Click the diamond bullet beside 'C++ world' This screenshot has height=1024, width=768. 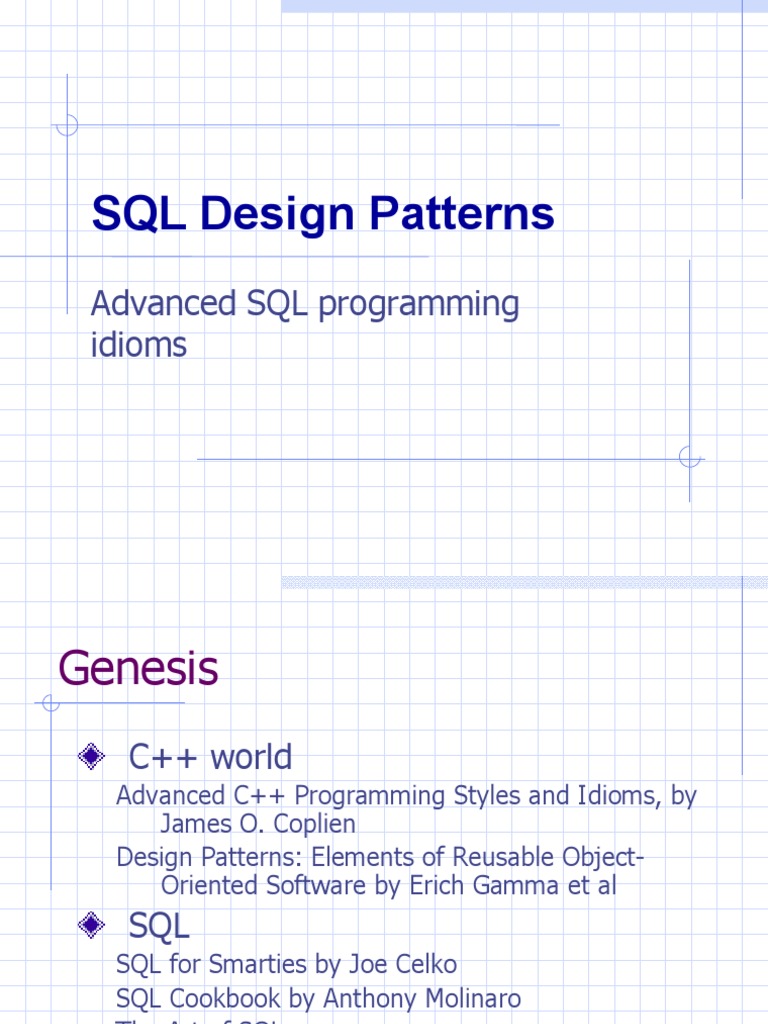tap(91, 757)
